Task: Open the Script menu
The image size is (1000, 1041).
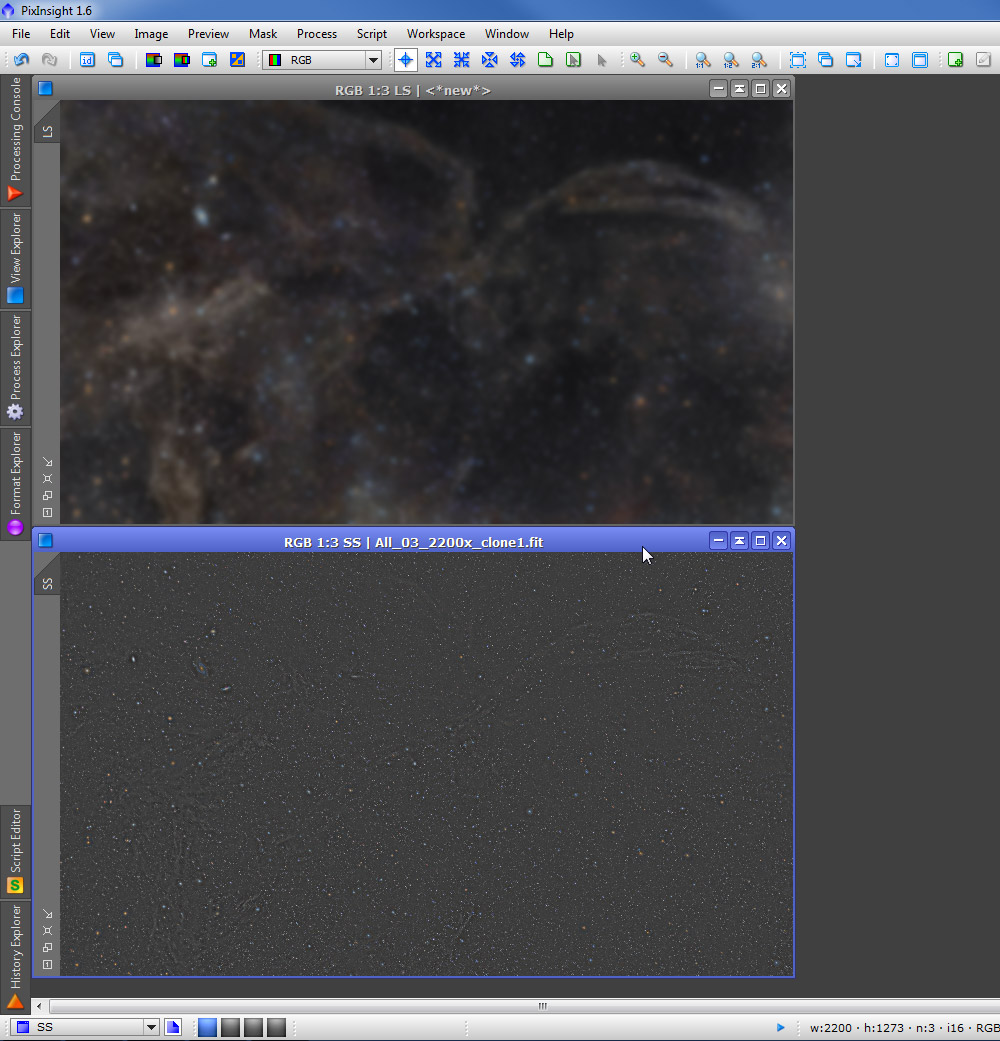Action: pos(371,34)
